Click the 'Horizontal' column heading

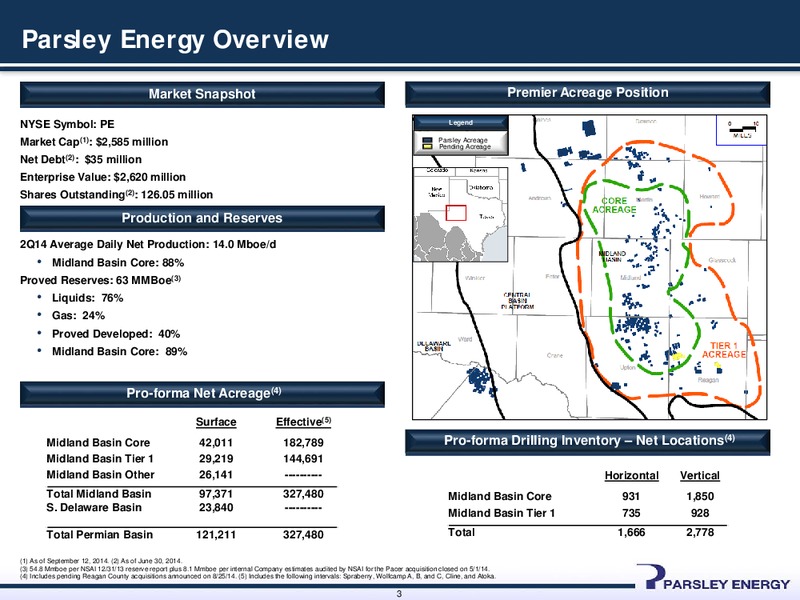click(632, 476)
